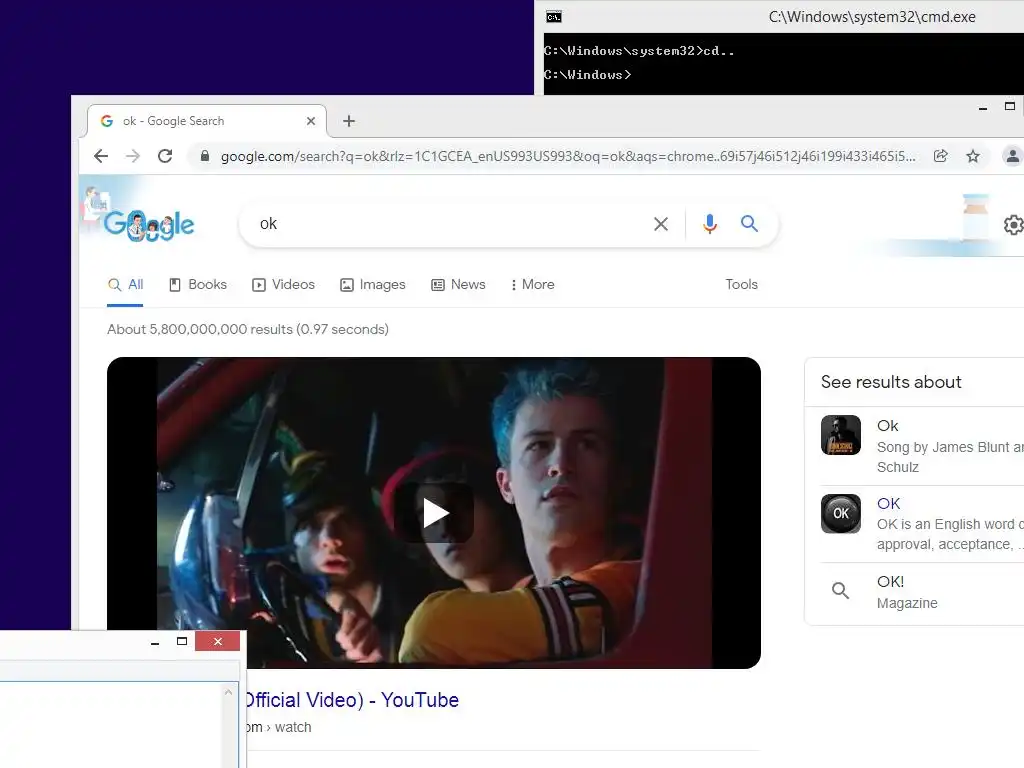Switch to News results
Viewport: 1024px width, 768px height.
coord(458,285)
